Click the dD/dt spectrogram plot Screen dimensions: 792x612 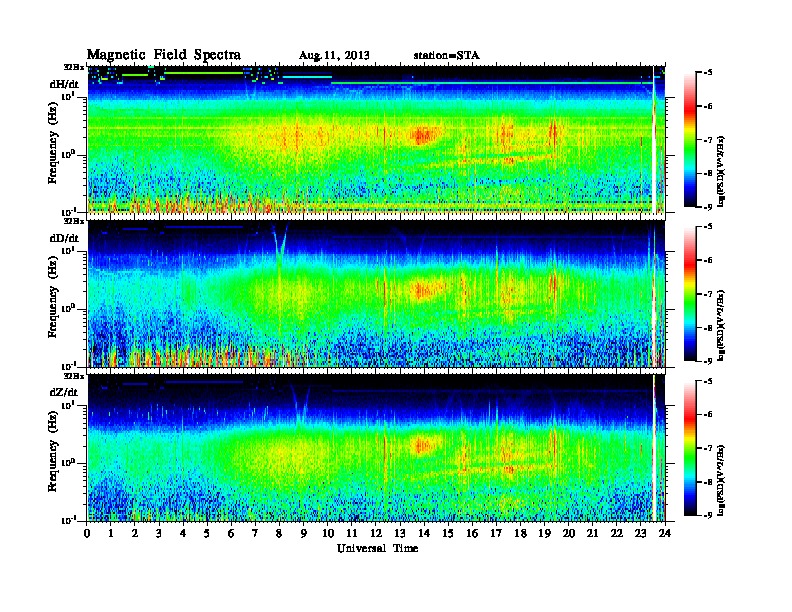click(x=376, y=294)
